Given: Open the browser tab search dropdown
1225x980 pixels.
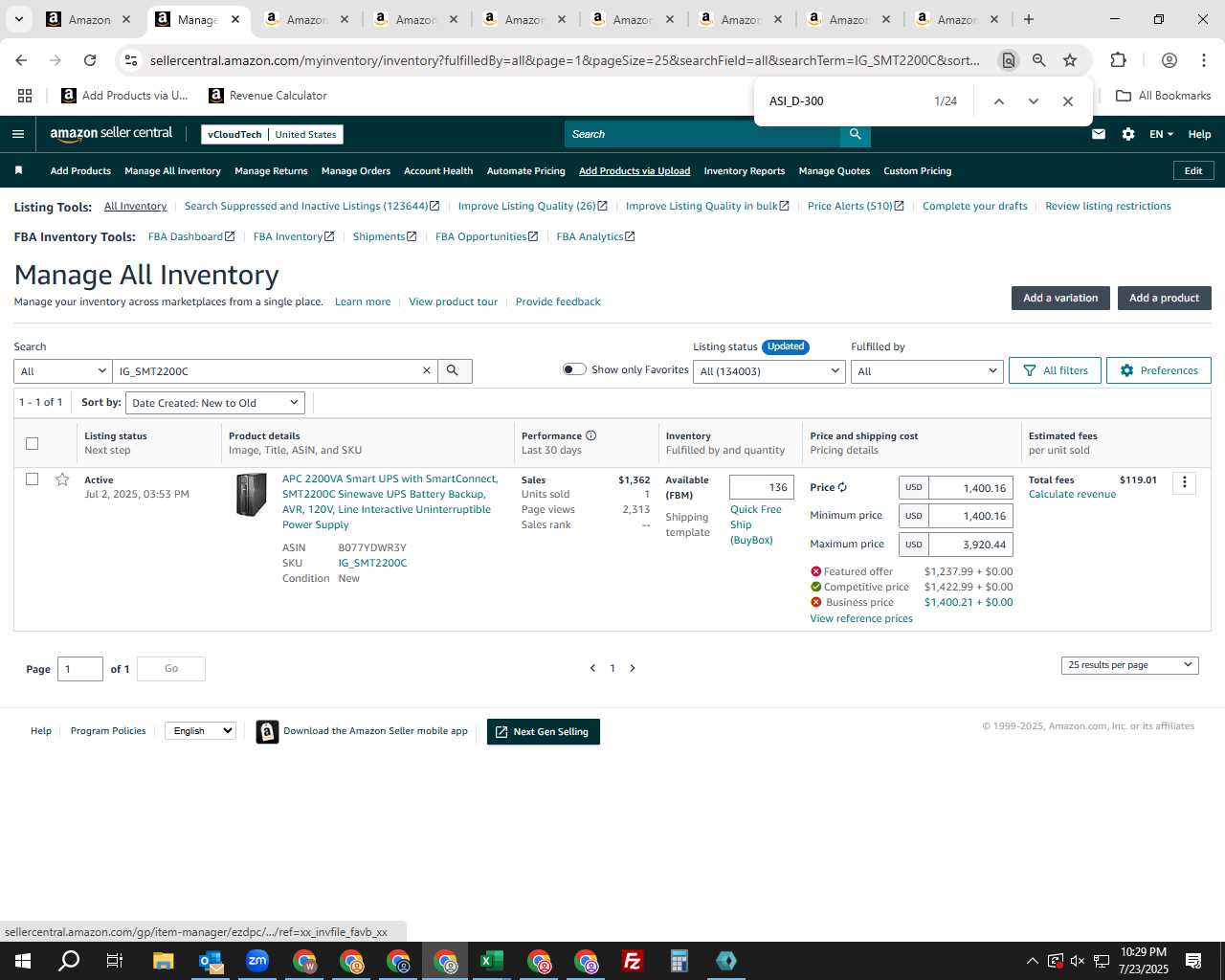Looking at the screenshot, I should coord(18,19).
